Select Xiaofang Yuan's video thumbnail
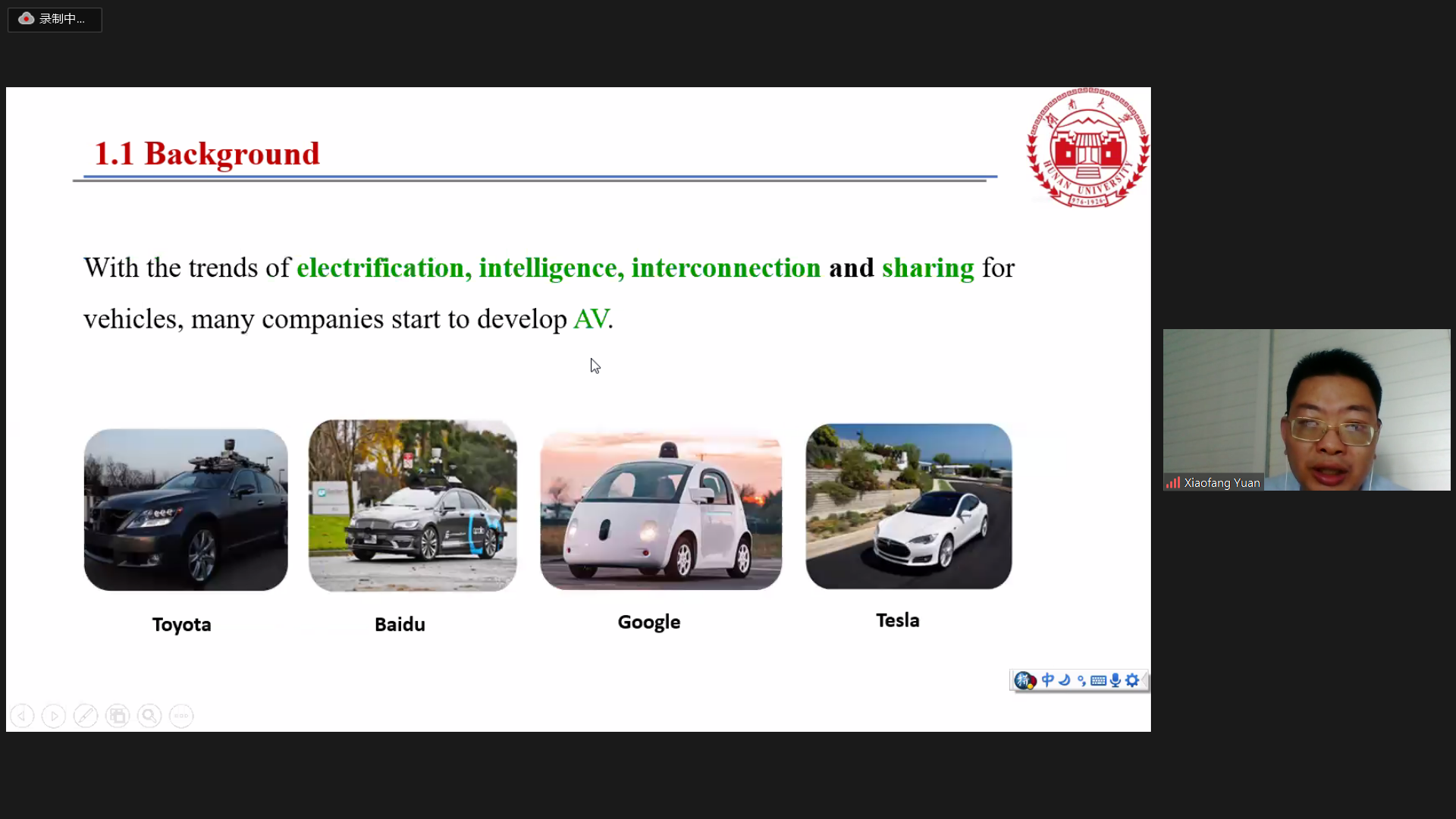 click(1307, 409)
